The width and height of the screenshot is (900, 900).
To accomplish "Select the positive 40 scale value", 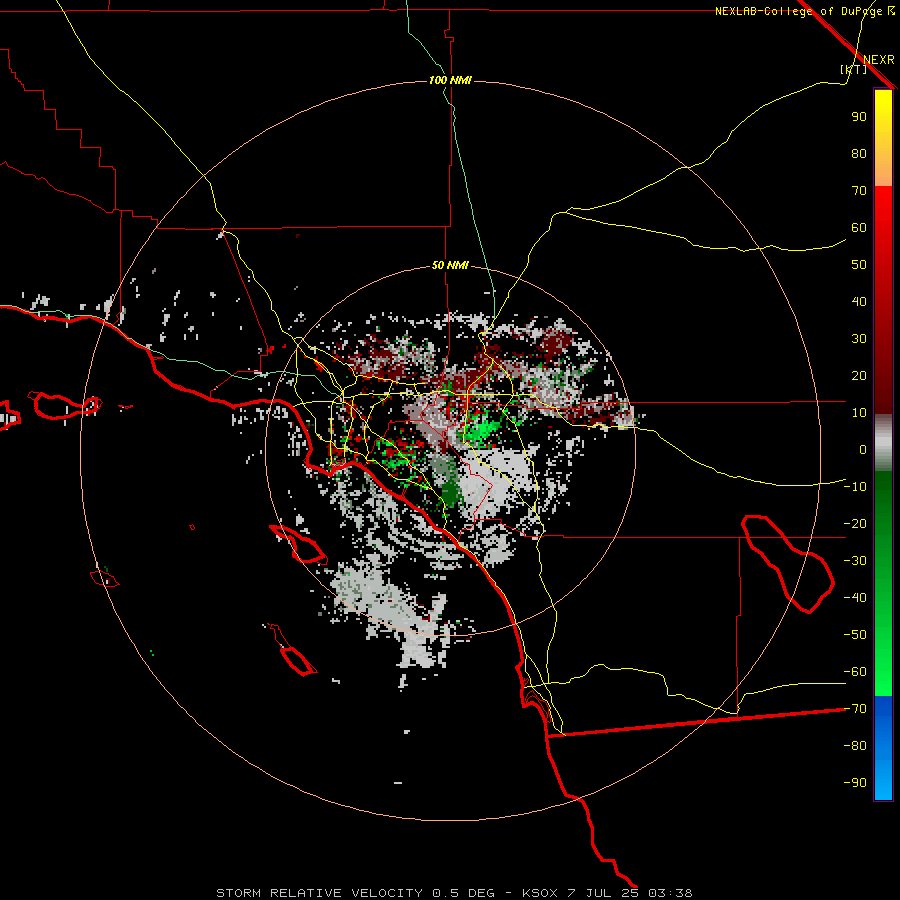I will tap(859, 302).
